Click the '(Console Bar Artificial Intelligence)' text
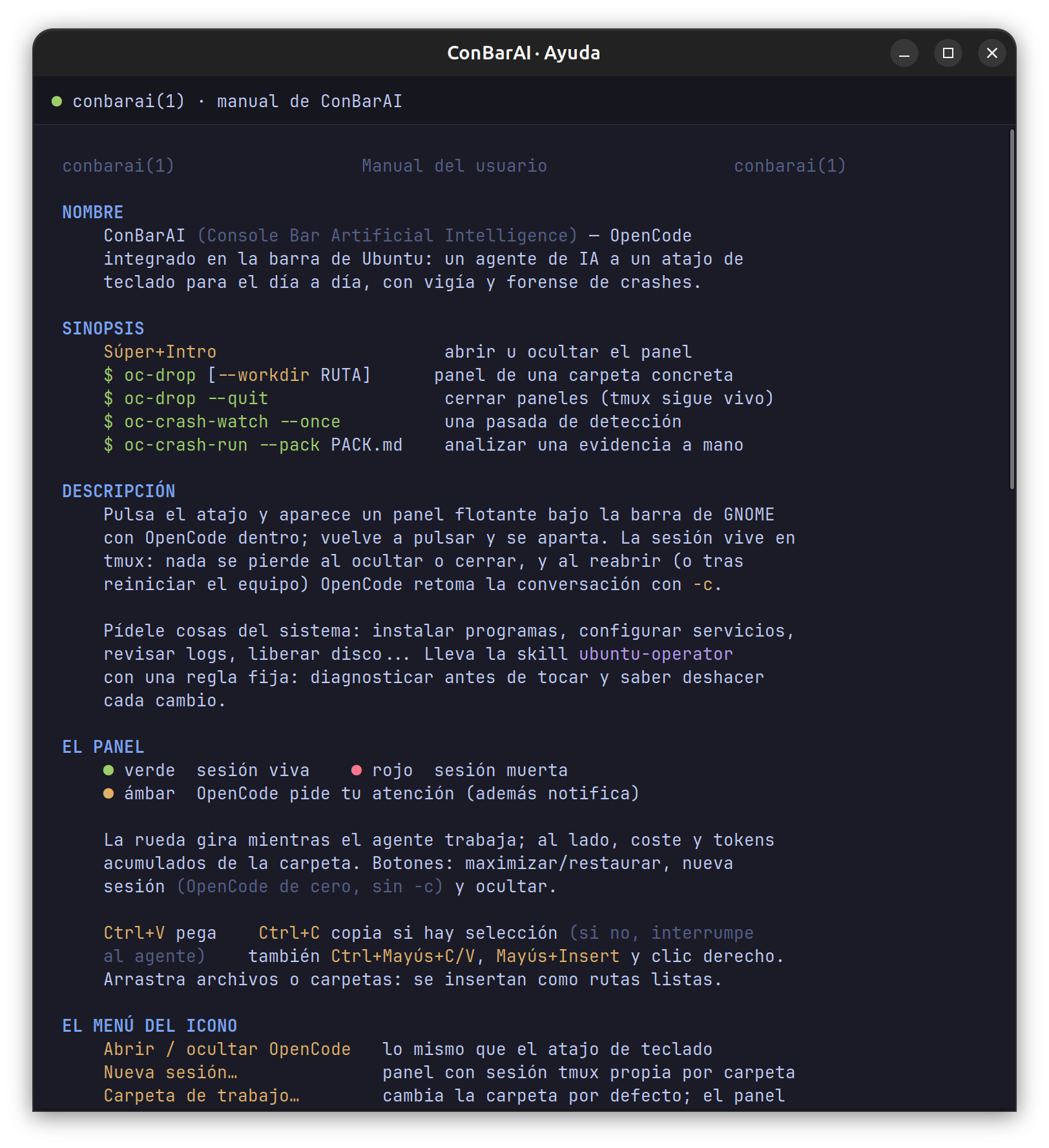This screenshot has height=1148, width=1049. click(x=388, y=236)
